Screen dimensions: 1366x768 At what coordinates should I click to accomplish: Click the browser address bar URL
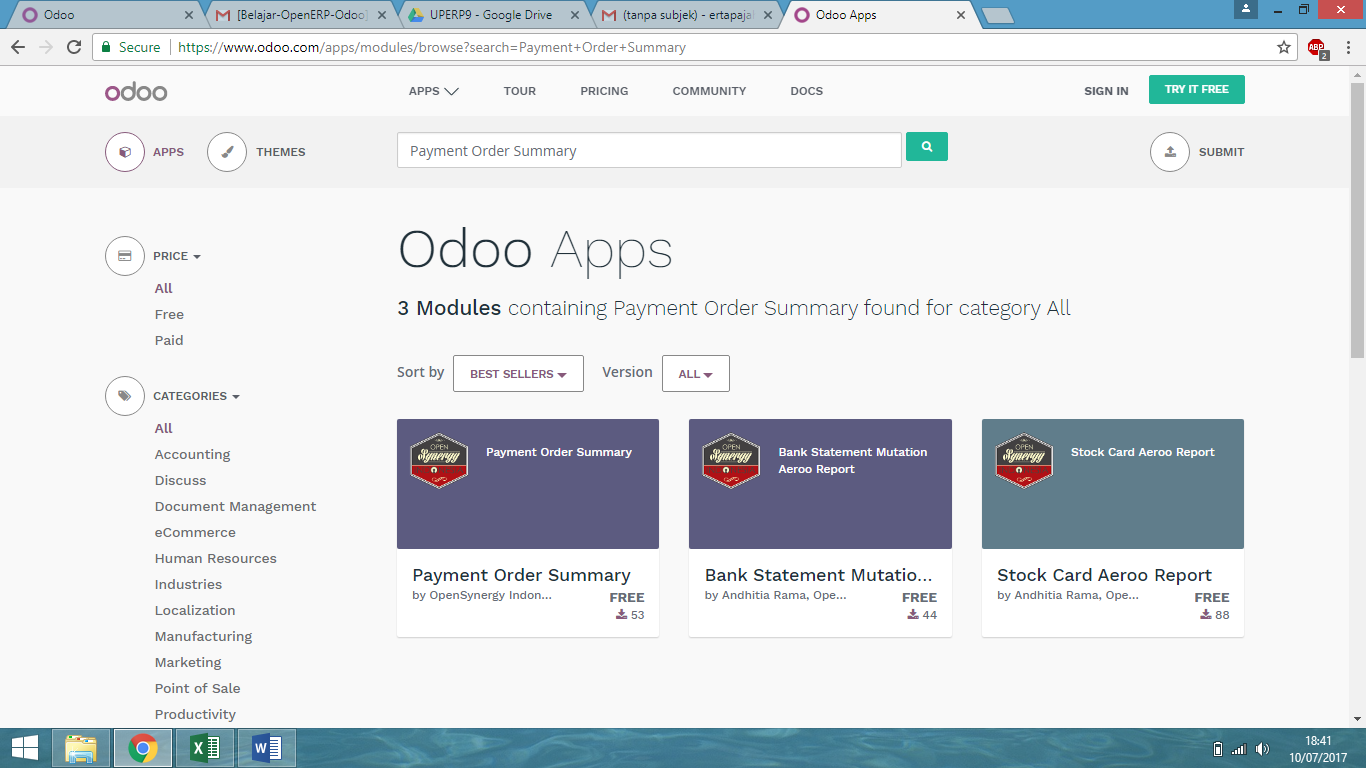432,47
